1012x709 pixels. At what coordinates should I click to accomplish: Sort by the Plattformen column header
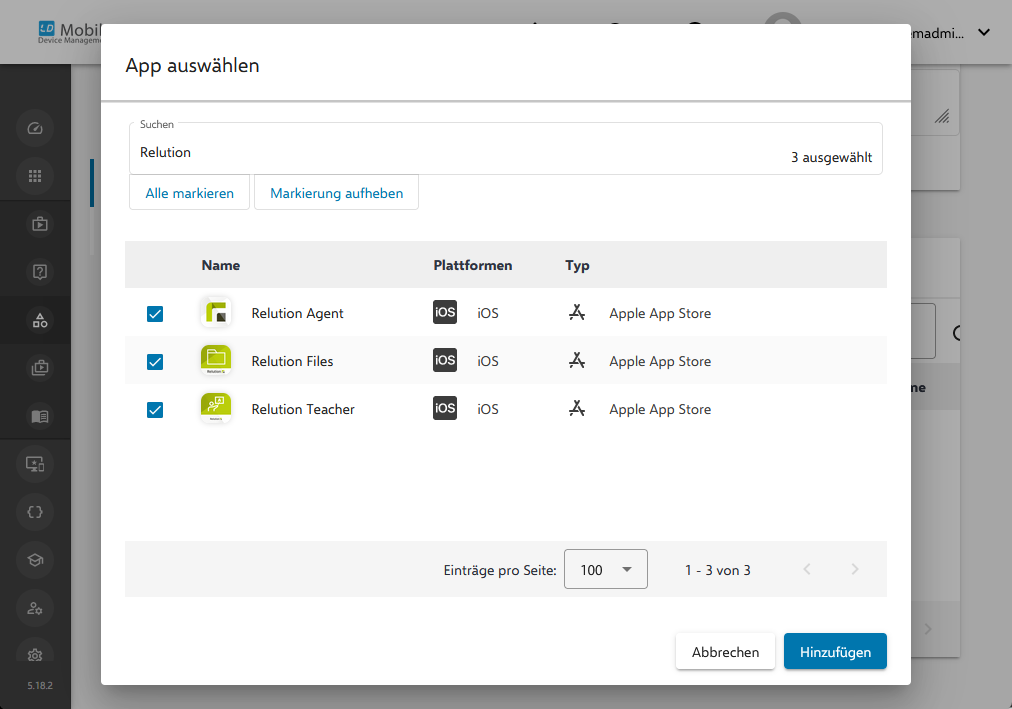(472, 265)
